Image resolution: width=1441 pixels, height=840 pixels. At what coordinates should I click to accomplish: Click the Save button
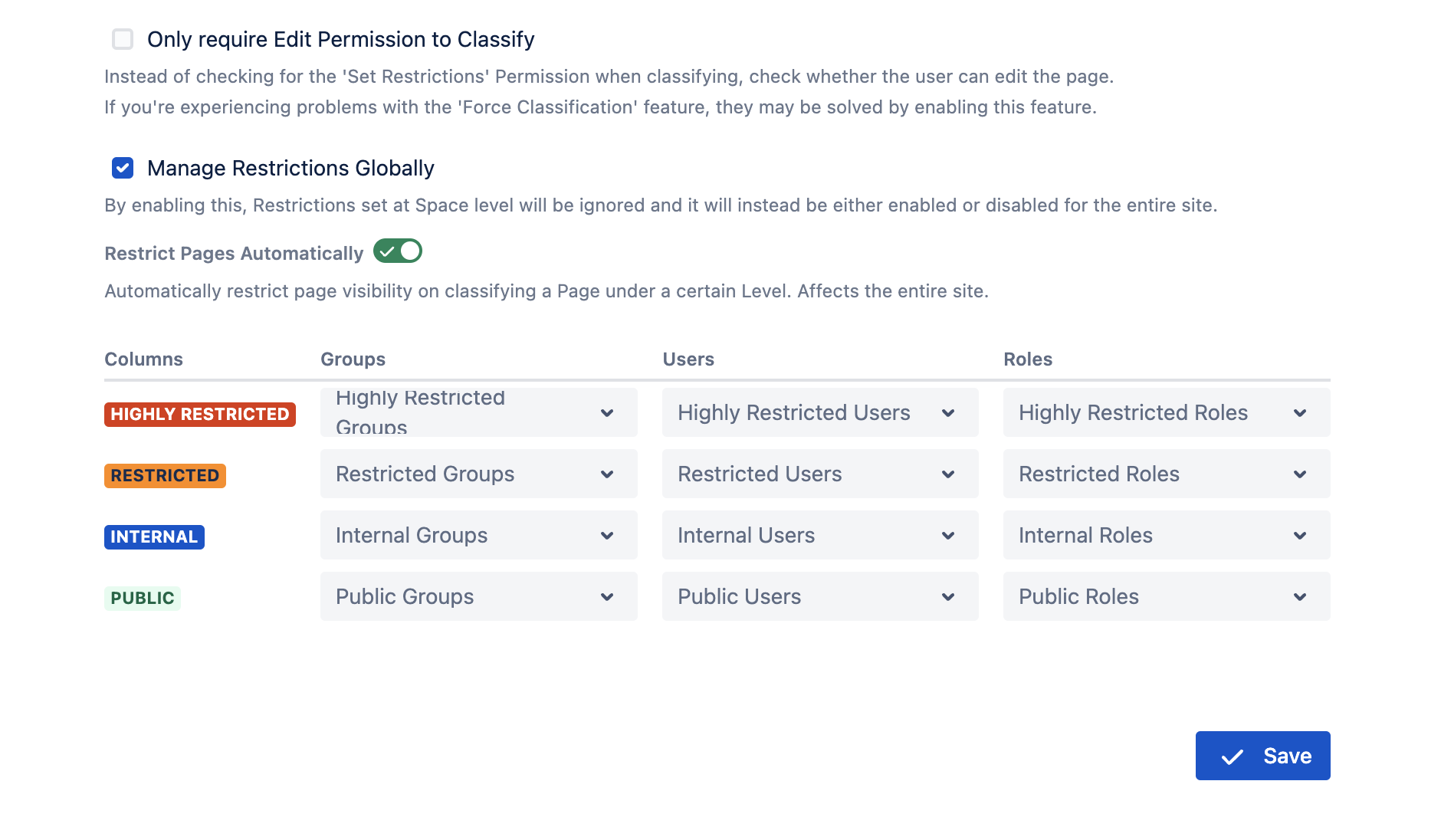(x=1262, y=756)
